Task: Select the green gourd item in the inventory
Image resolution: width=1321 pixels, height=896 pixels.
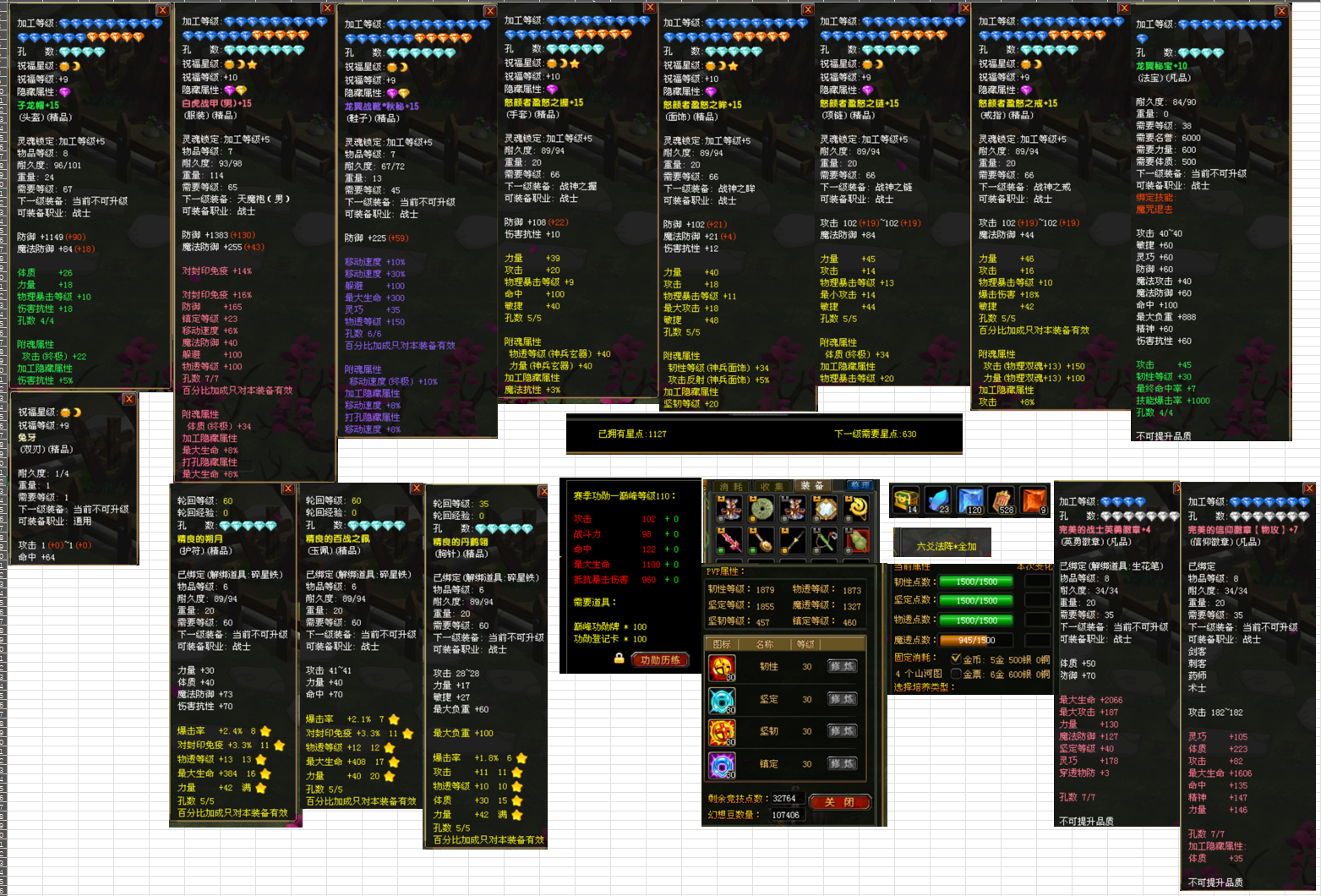Action: [x=856, y=539]
